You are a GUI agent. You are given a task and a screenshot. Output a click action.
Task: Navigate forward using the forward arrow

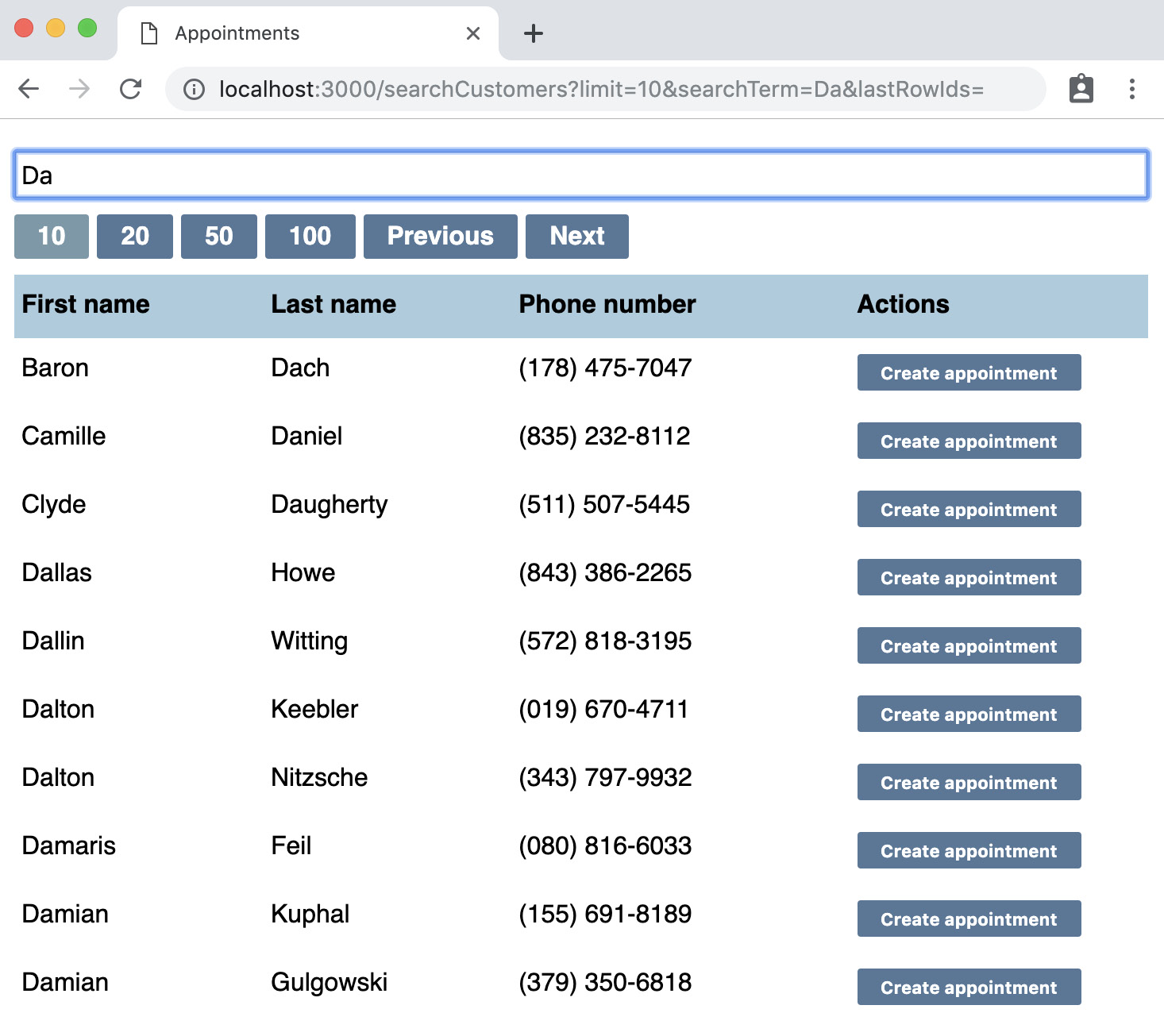tap(79, 89)
